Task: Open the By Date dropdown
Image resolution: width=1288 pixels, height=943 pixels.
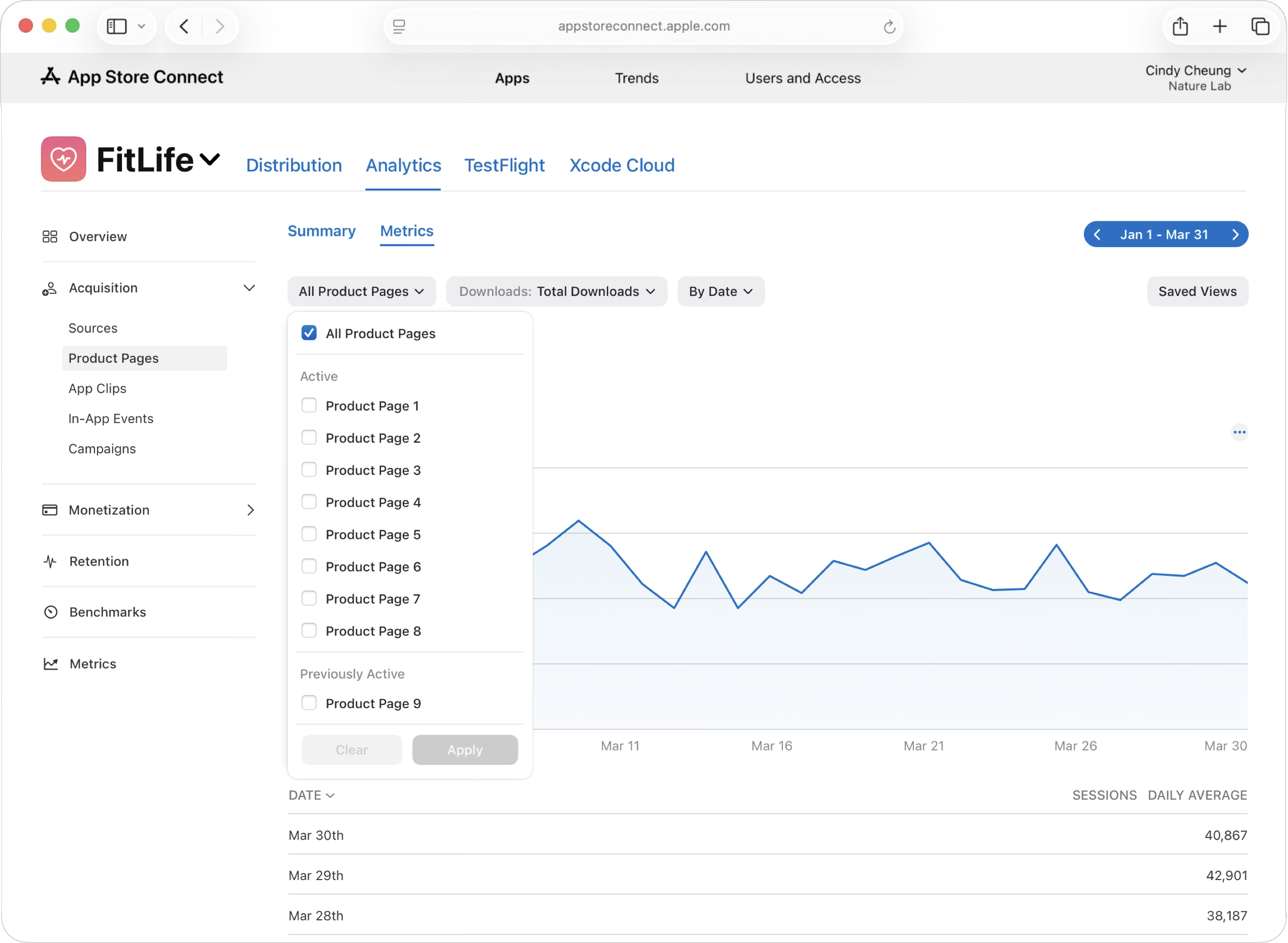Action: [x=721, y=292]
